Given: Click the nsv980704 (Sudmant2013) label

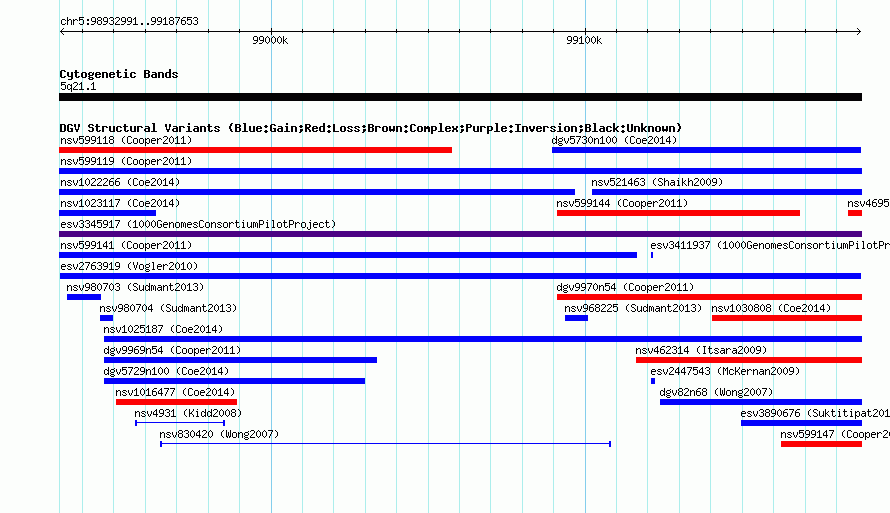Looking at the screenshot, I should click(x=168, y=308).
